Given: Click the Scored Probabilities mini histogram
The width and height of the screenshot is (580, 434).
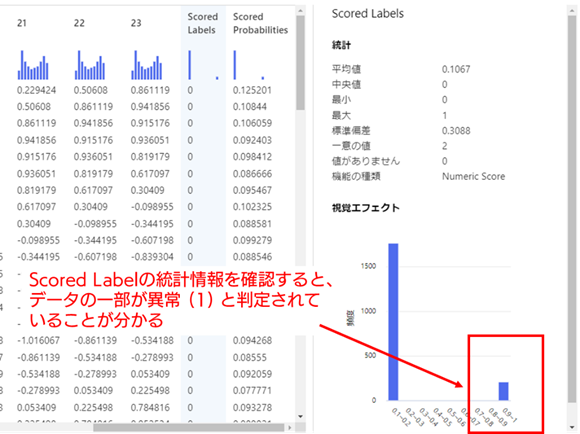Looking at the screenshot, I should pyautogui.click(x=249, y=65).
